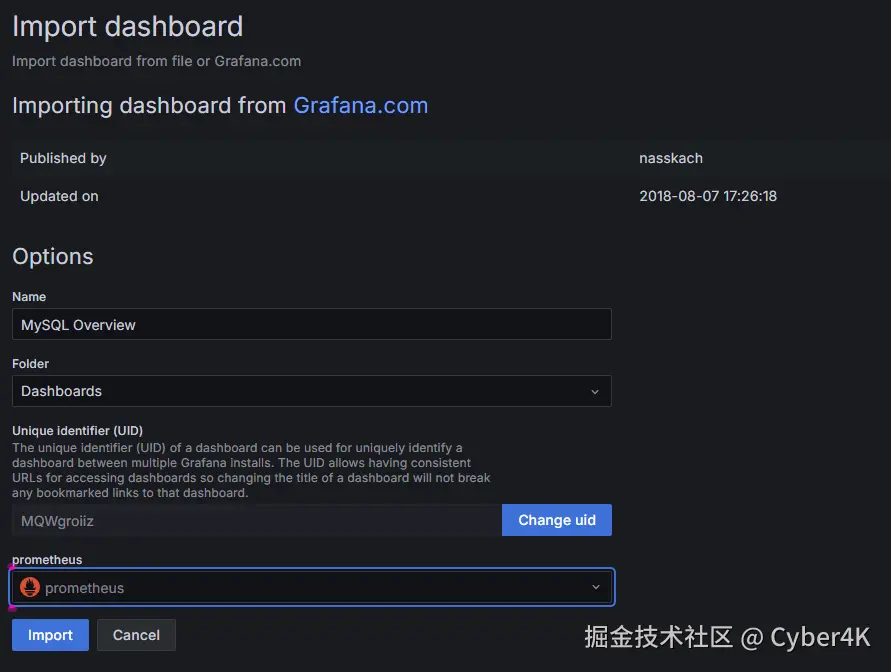The width and height of the screenshot is (891, 672).
Task: Click the Updated on label
Action: [59, 196]
